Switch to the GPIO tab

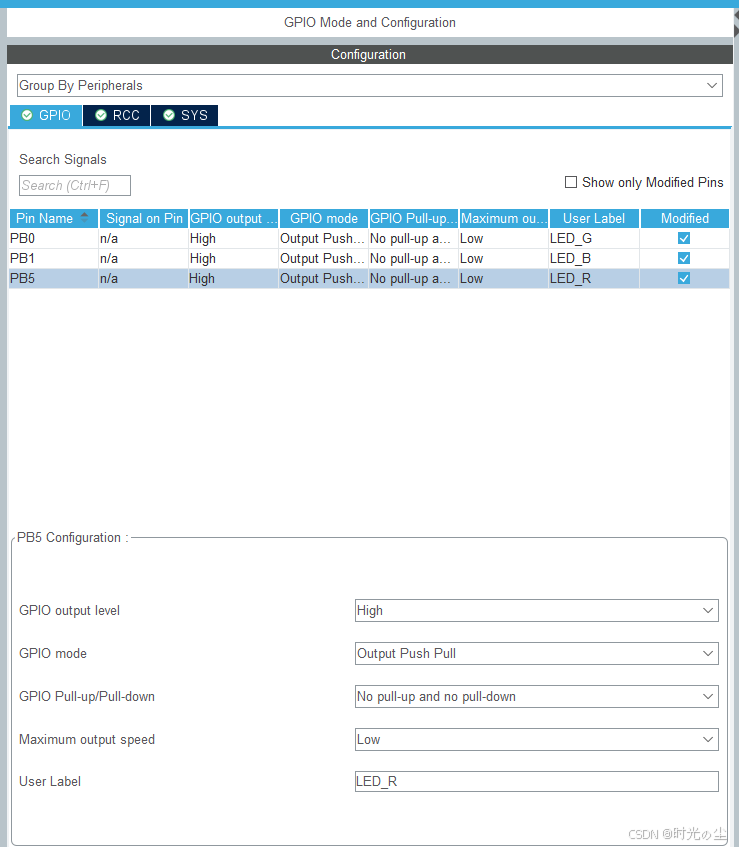coord(46,115)
